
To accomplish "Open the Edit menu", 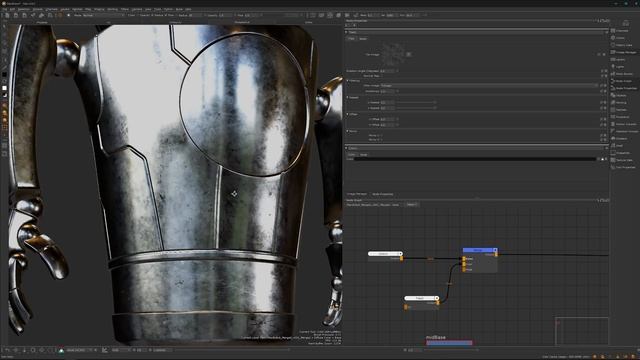I will pyautogui.click(x=12, y=9).
